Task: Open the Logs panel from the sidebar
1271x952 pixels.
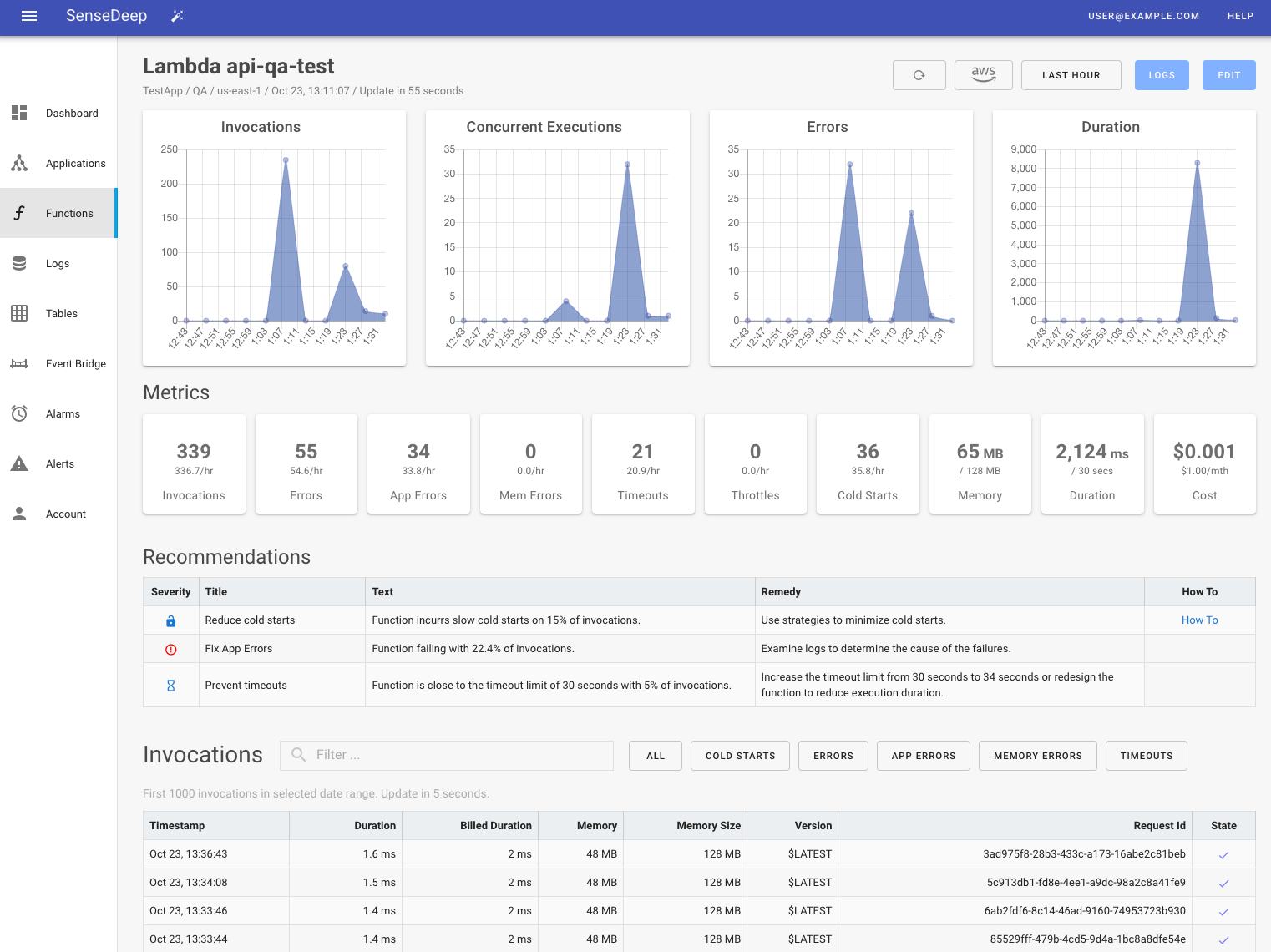Action: point(19,263)
